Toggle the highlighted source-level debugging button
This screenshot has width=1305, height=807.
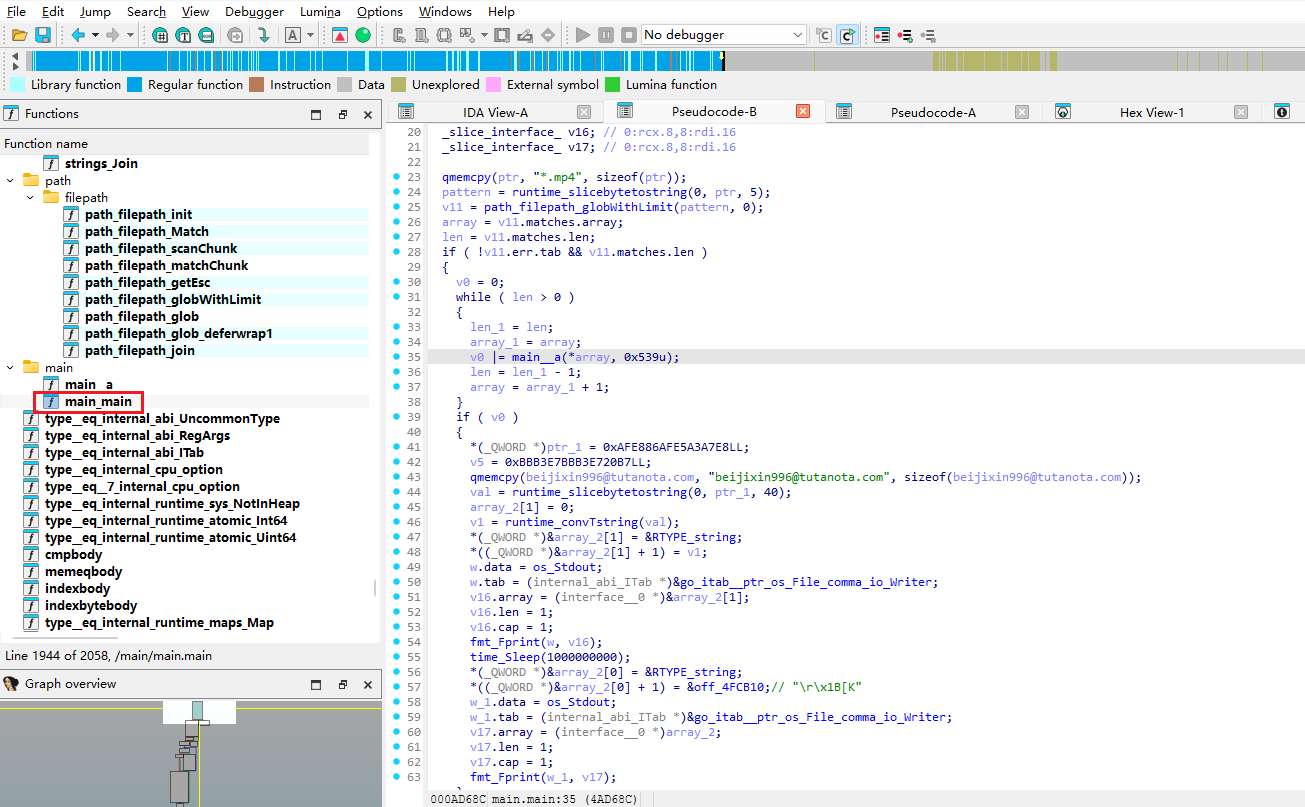coord(847,35)
